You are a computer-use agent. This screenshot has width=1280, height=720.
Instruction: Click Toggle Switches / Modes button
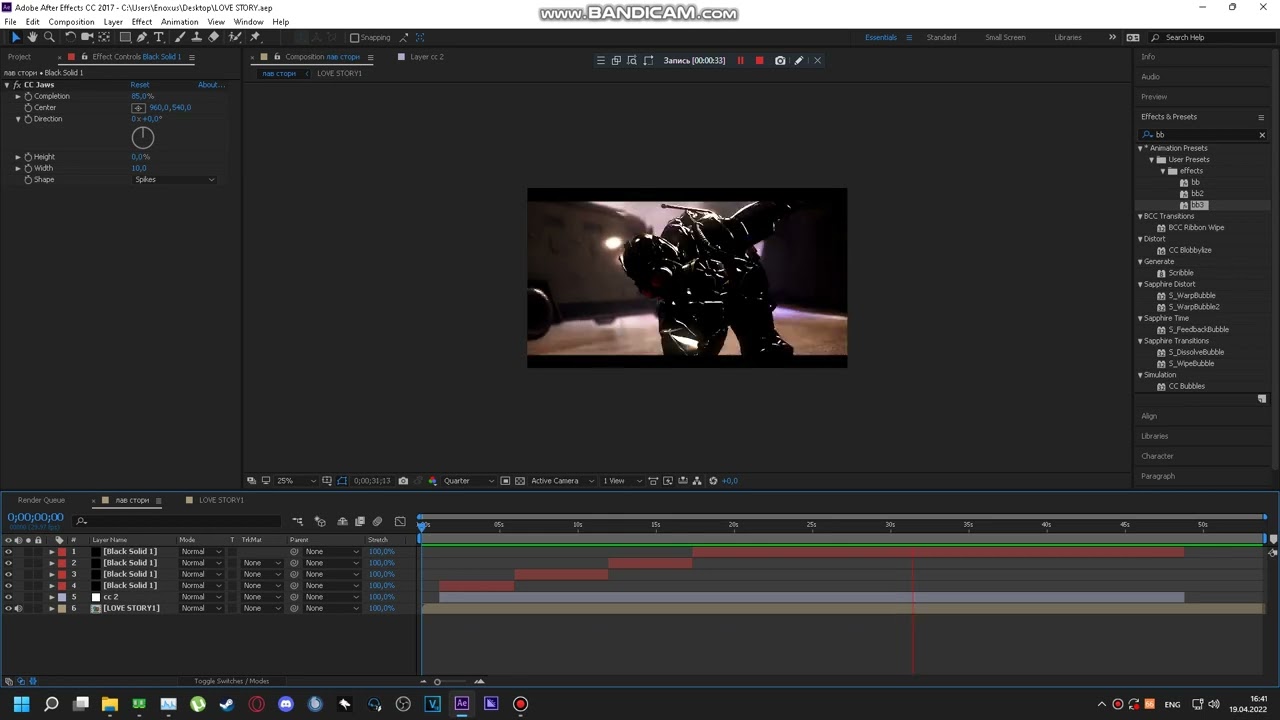(231, 681)
